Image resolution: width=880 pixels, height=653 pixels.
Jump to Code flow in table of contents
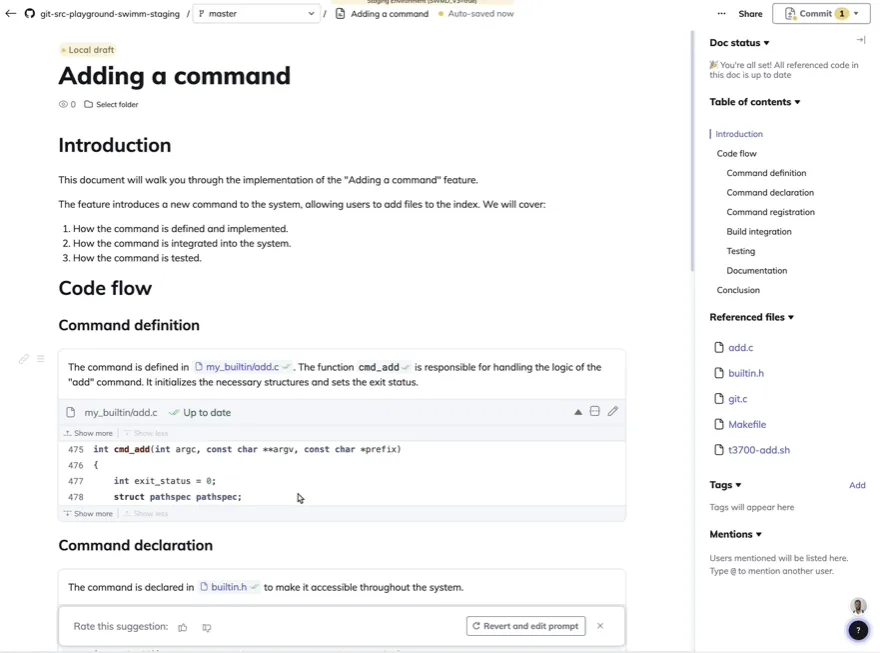(736, 154)
